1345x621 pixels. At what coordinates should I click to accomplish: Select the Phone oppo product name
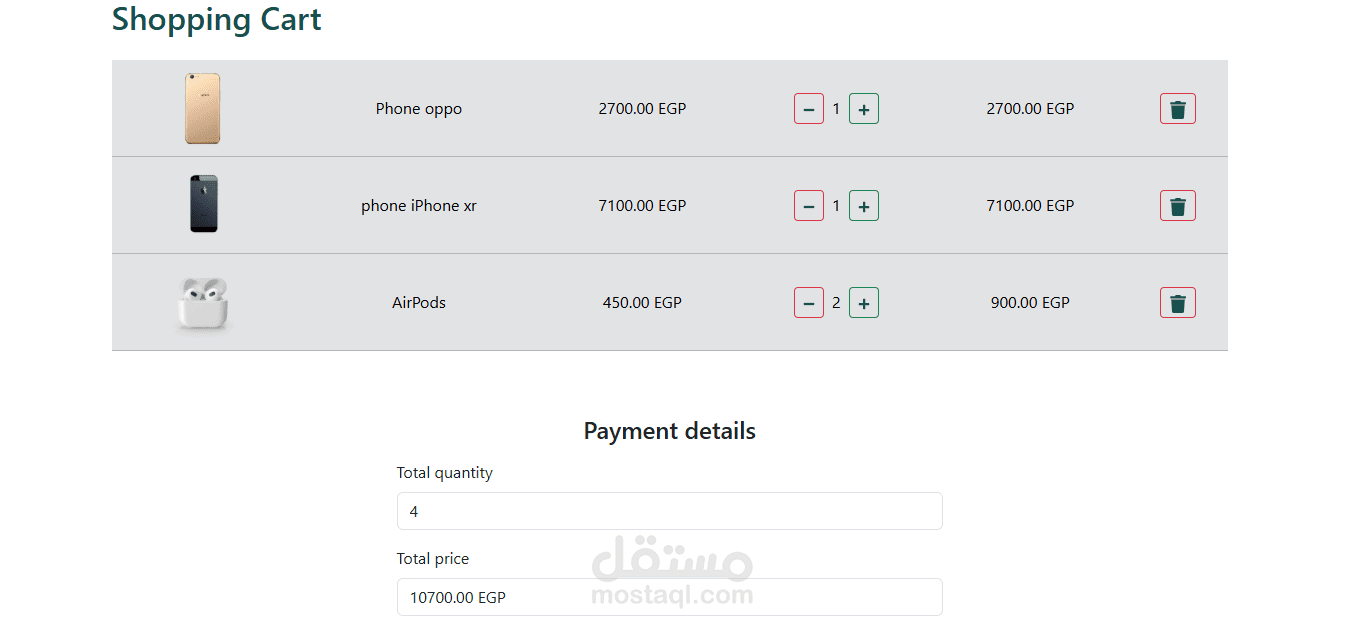click(x=419, y=109)
